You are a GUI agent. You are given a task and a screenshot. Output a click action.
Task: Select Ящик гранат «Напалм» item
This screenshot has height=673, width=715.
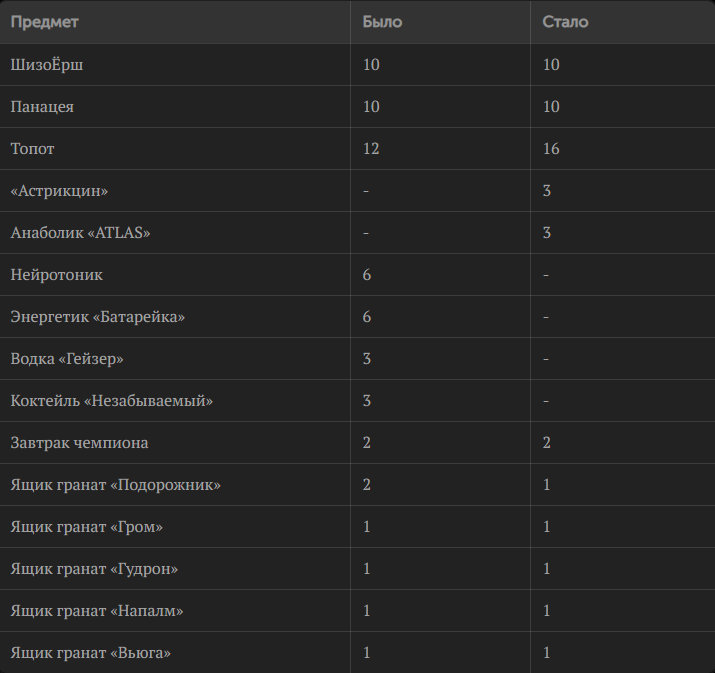(97, 611)
